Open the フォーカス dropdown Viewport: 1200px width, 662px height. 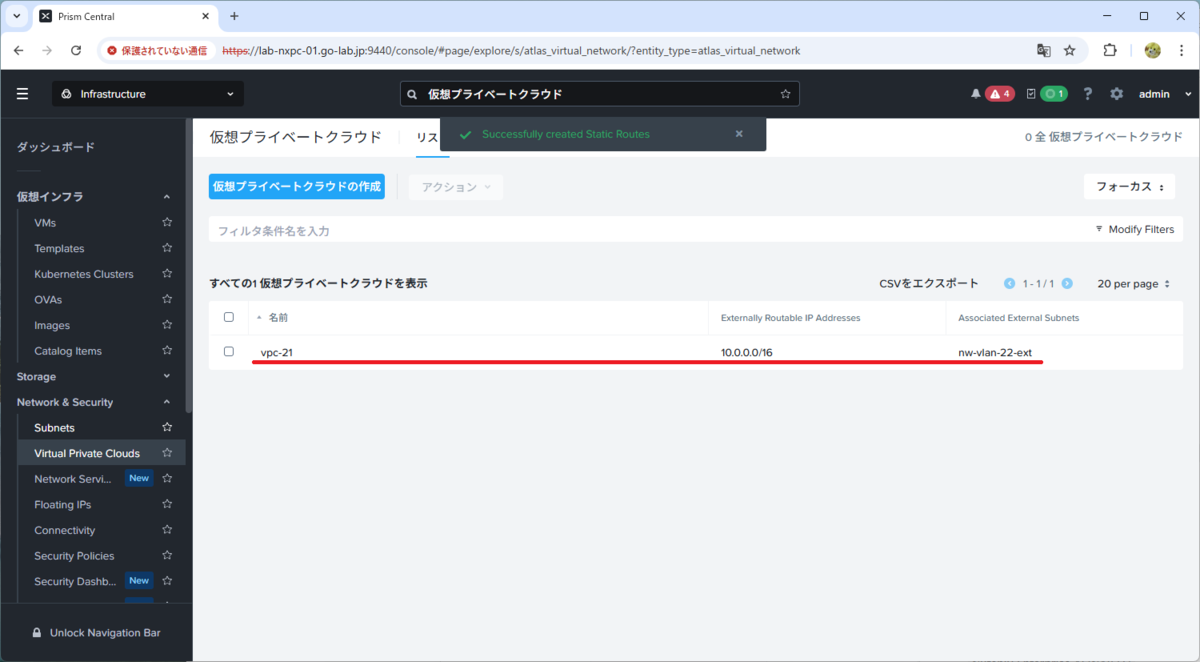click(x=1129, y=187)
